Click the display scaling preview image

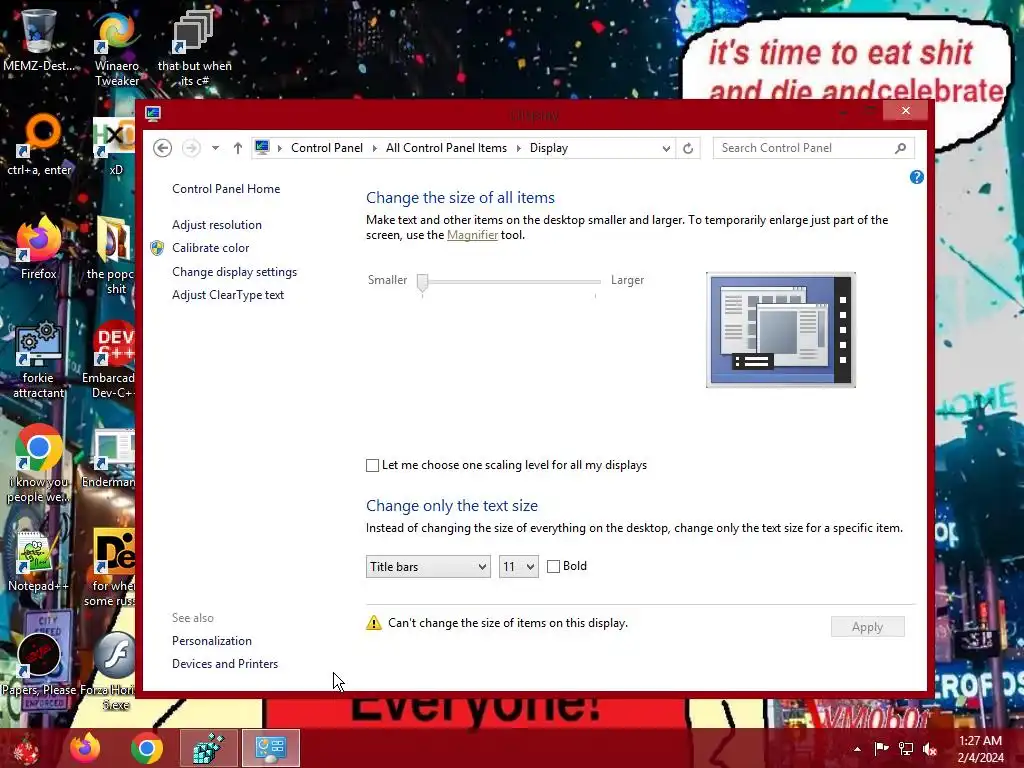[x=780, y=330]
